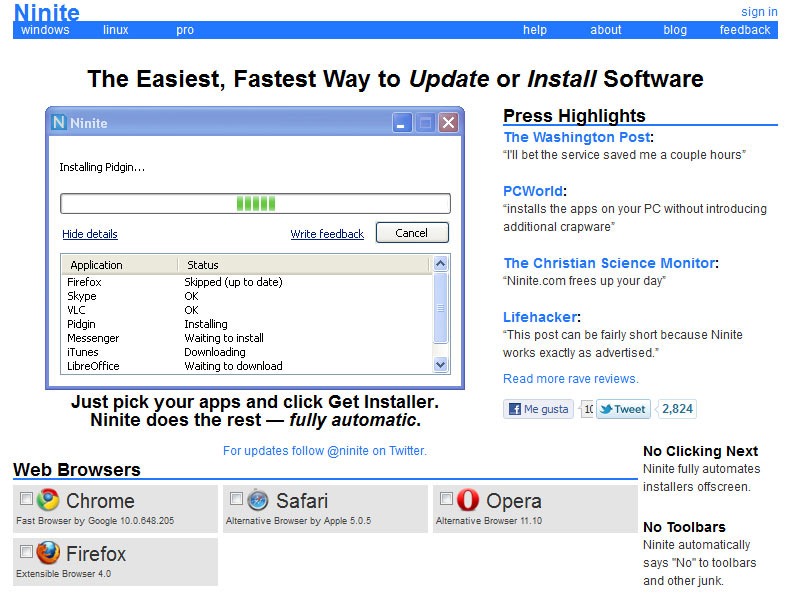Click the green installation progress bar
Image resolution: width=797 pixels, height=593 pixels.
[x=255, y=204]
